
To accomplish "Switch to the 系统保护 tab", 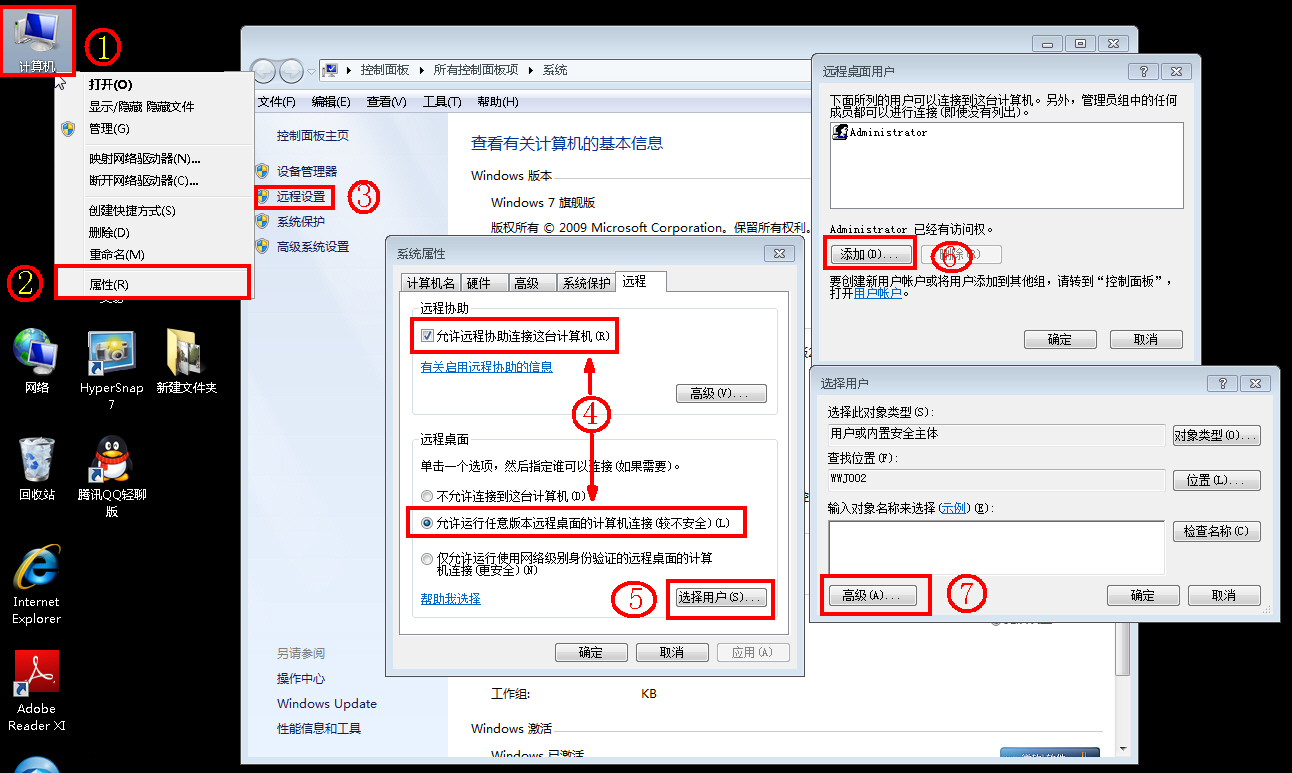I will point(586,283).
